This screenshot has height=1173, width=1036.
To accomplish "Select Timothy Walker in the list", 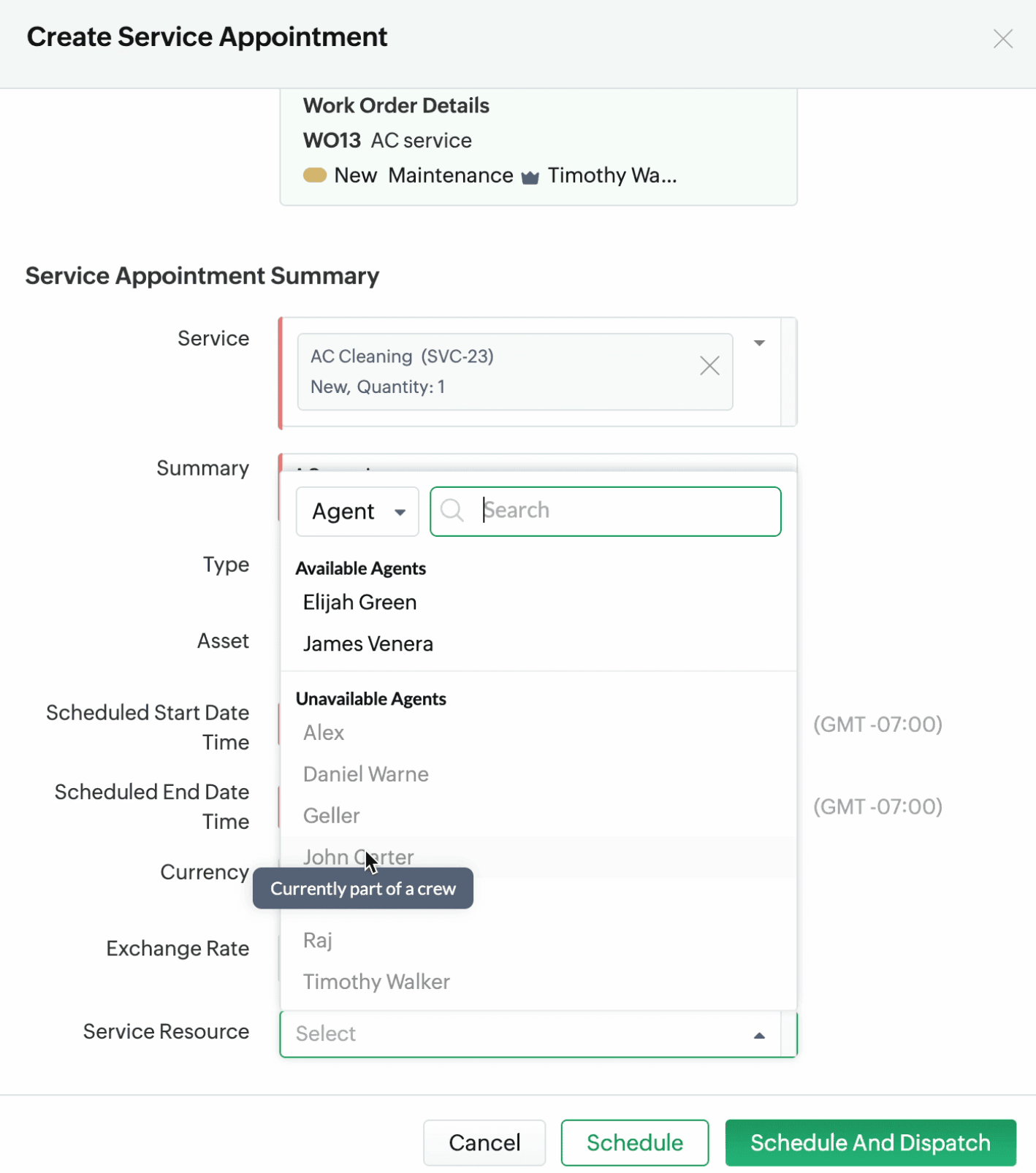I will (376, 982).
